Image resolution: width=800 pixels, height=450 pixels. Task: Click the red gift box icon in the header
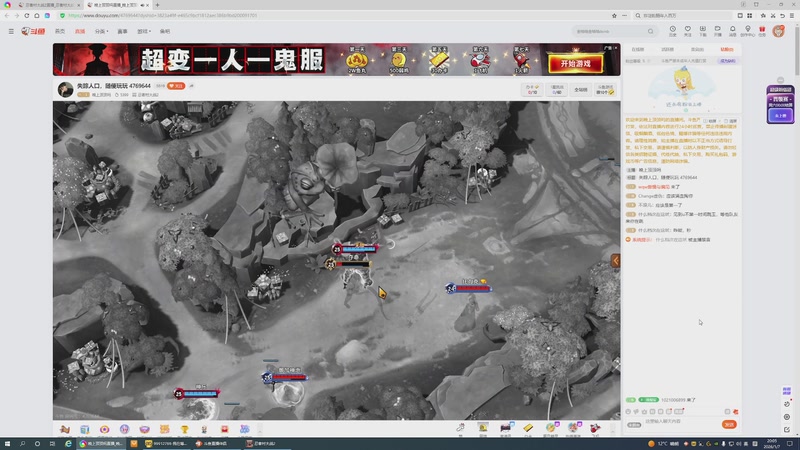pos(762,31)
